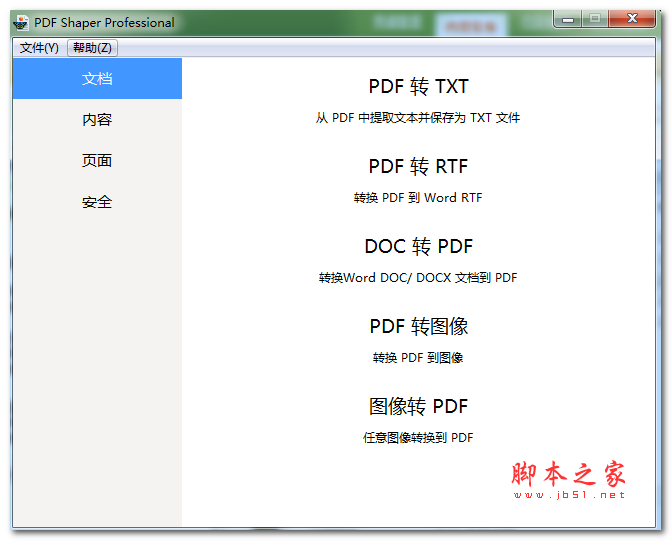Image resolution: width=672 pixels, height=541 pixels.
Task: Minimize the PDF Shaper Professional window
Action: pyautogui.click(x=568, y=19)
